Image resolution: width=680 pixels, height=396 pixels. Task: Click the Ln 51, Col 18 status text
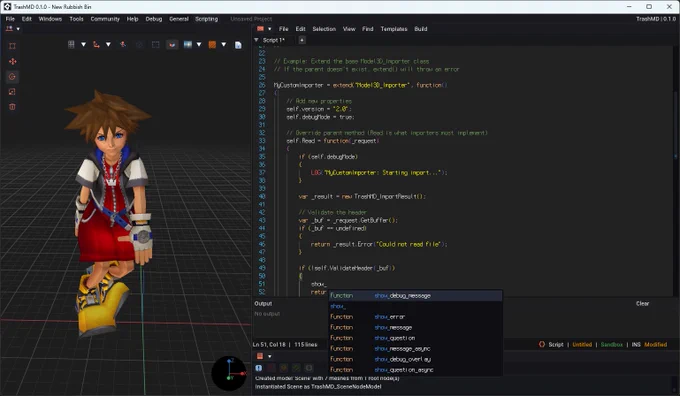269,344
